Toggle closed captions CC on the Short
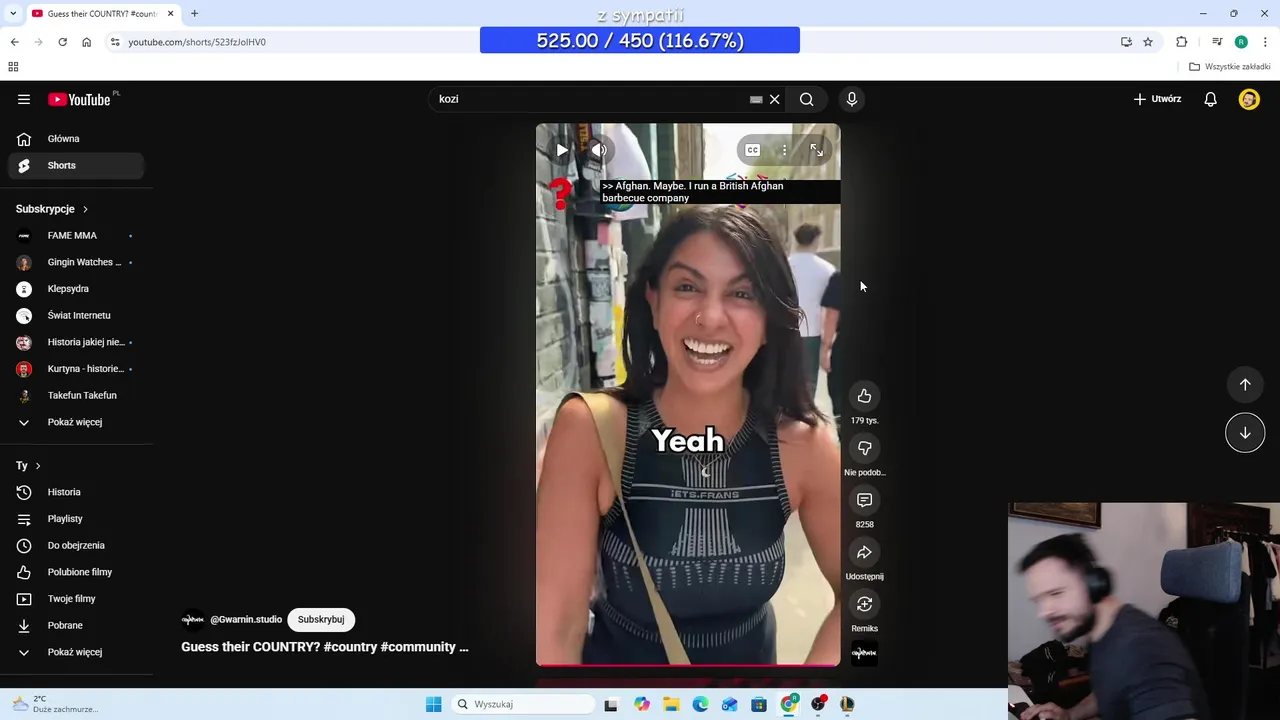This screenshot has width=1280, height=720. (x=753, y=150)
